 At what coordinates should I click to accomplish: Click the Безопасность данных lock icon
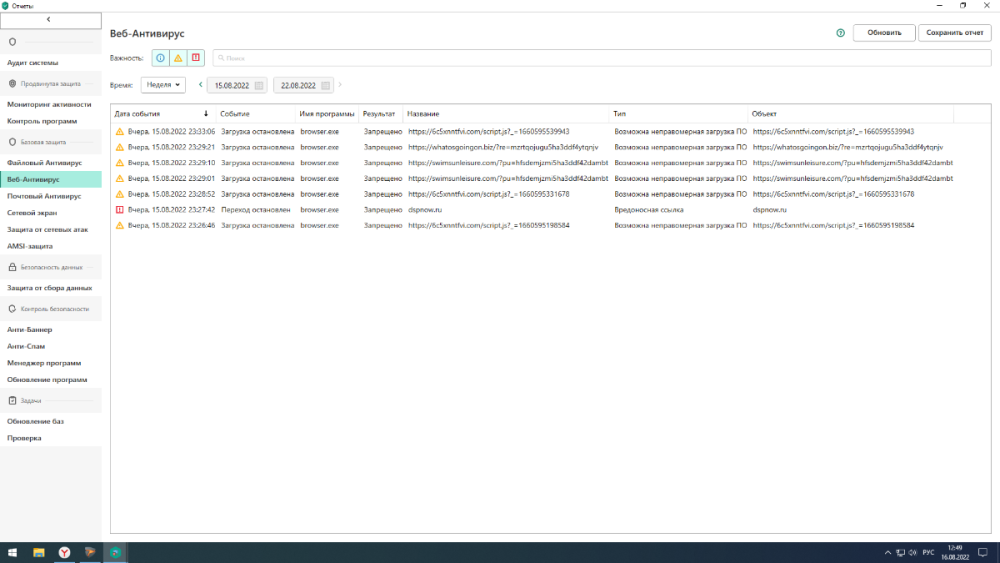point(12,267)
